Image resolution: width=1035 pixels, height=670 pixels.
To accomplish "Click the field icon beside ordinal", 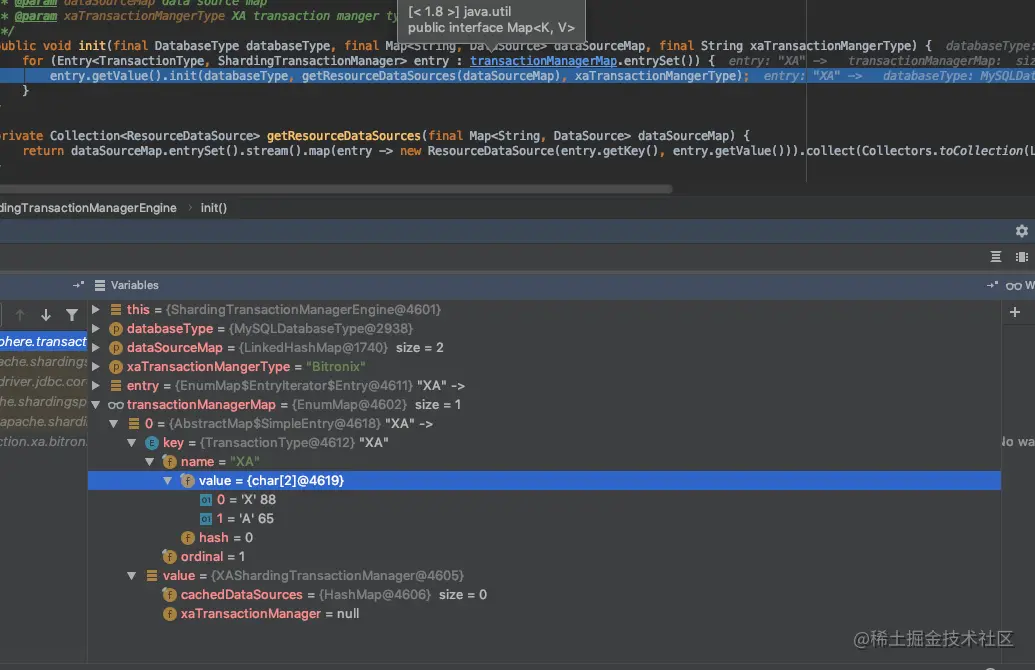I will tap(170, 557).
